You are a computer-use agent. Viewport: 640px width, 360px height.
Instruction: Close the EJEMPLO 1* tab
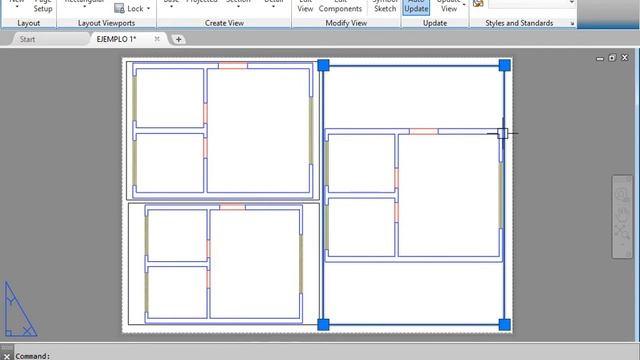click(157, 39)
